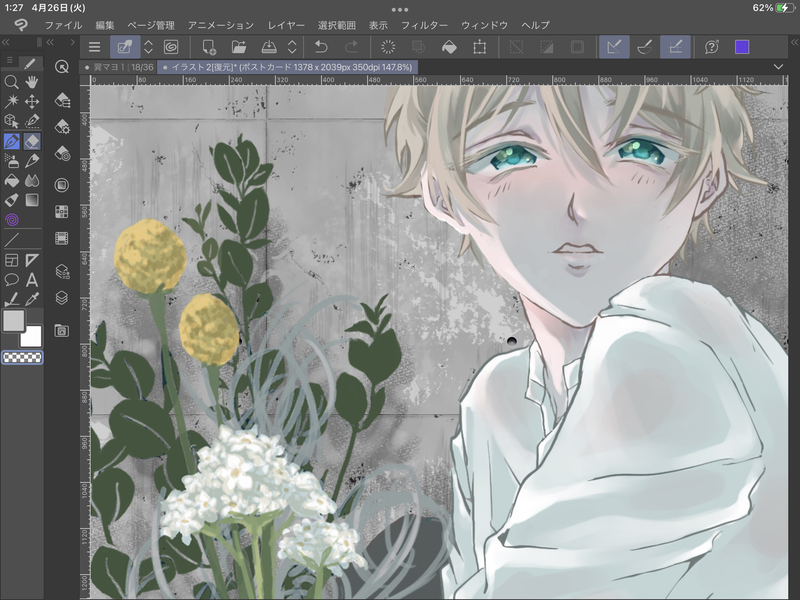Open the ページ管理 menu
Viewport: 800px width, 600px height.
[x=151, y=25]
